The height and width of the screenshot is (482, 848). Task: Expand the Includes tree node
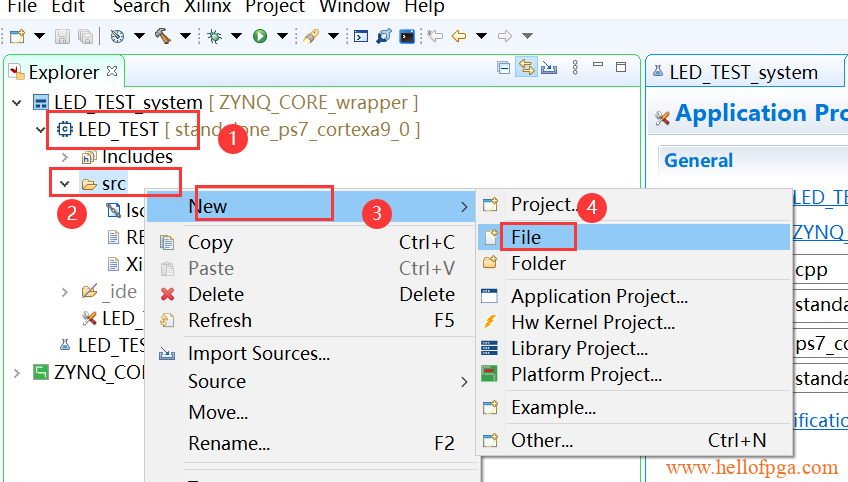click(x=65, y=157)
